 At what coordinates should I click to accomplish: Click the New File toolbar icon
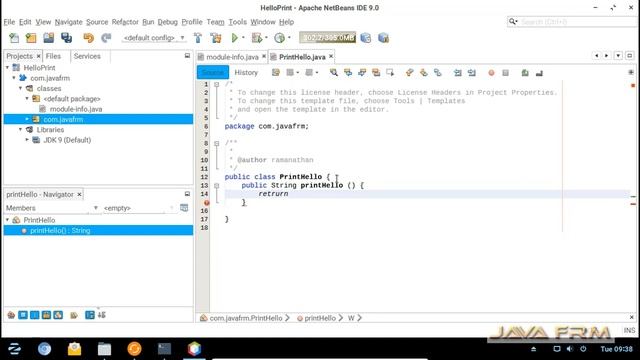coord(14,38)
